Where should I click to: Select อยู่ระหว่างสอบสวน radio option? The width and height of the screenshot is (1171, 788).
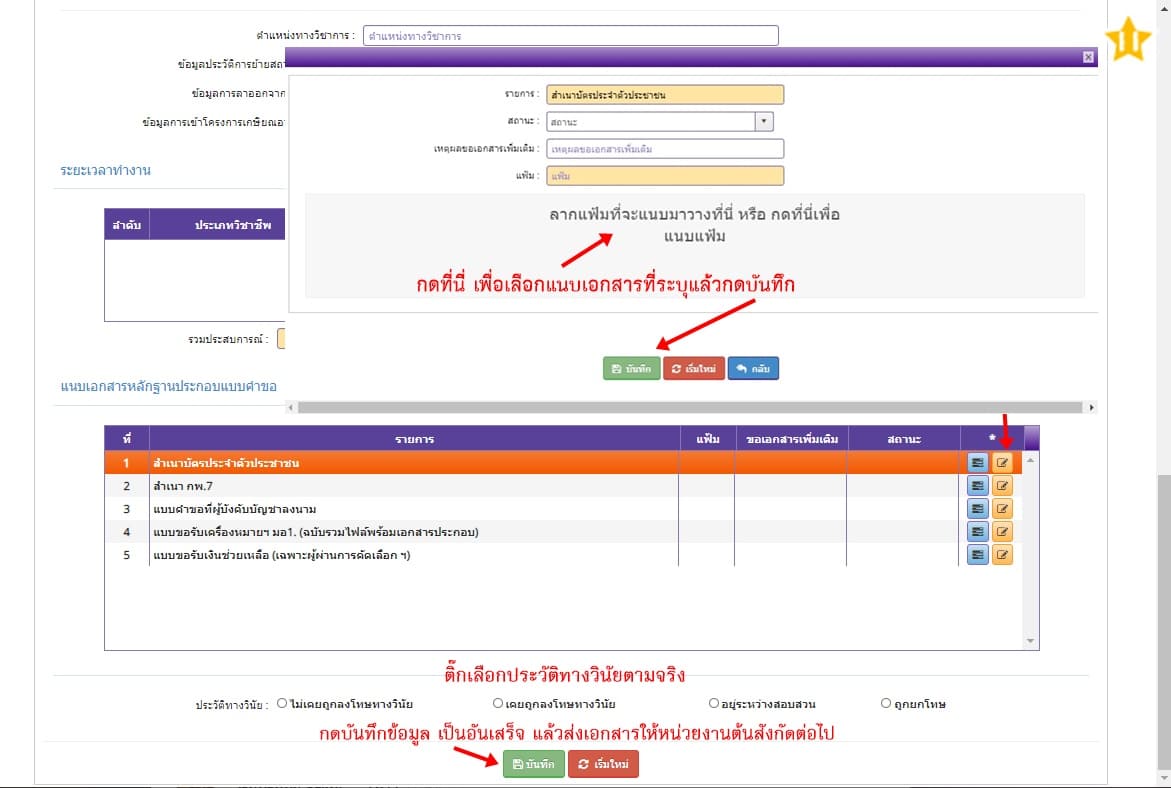714,704
